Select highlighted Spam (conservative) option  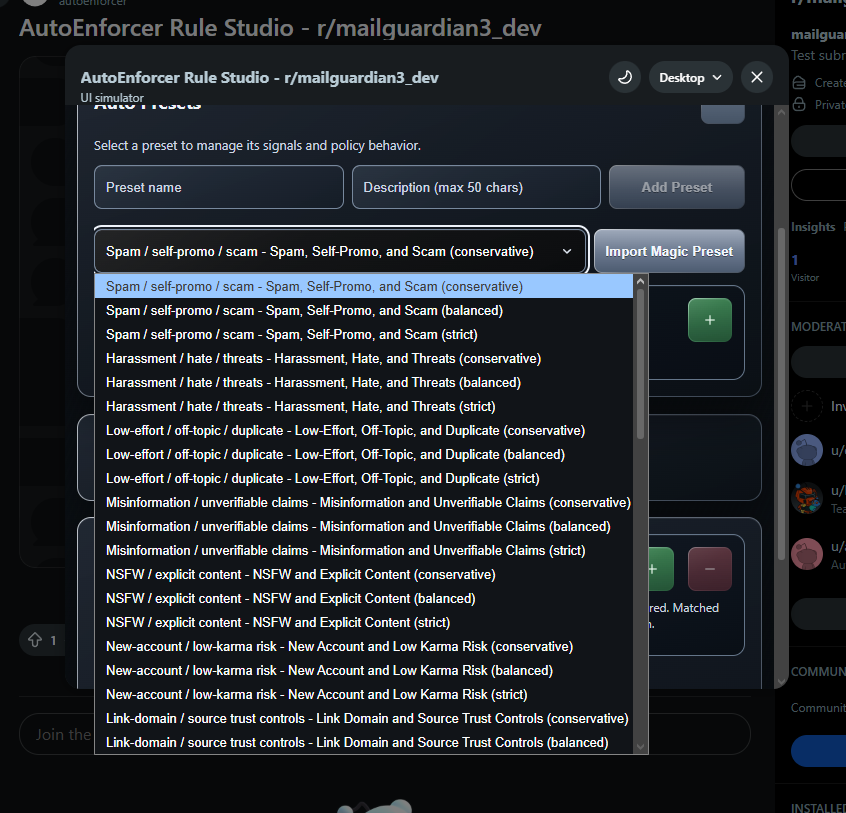coord(364,286)
